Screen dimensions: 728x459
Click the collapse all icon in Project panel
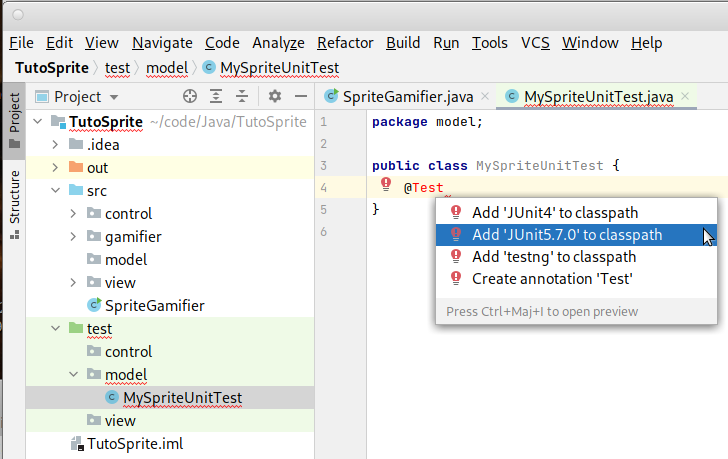coord(241,97)
